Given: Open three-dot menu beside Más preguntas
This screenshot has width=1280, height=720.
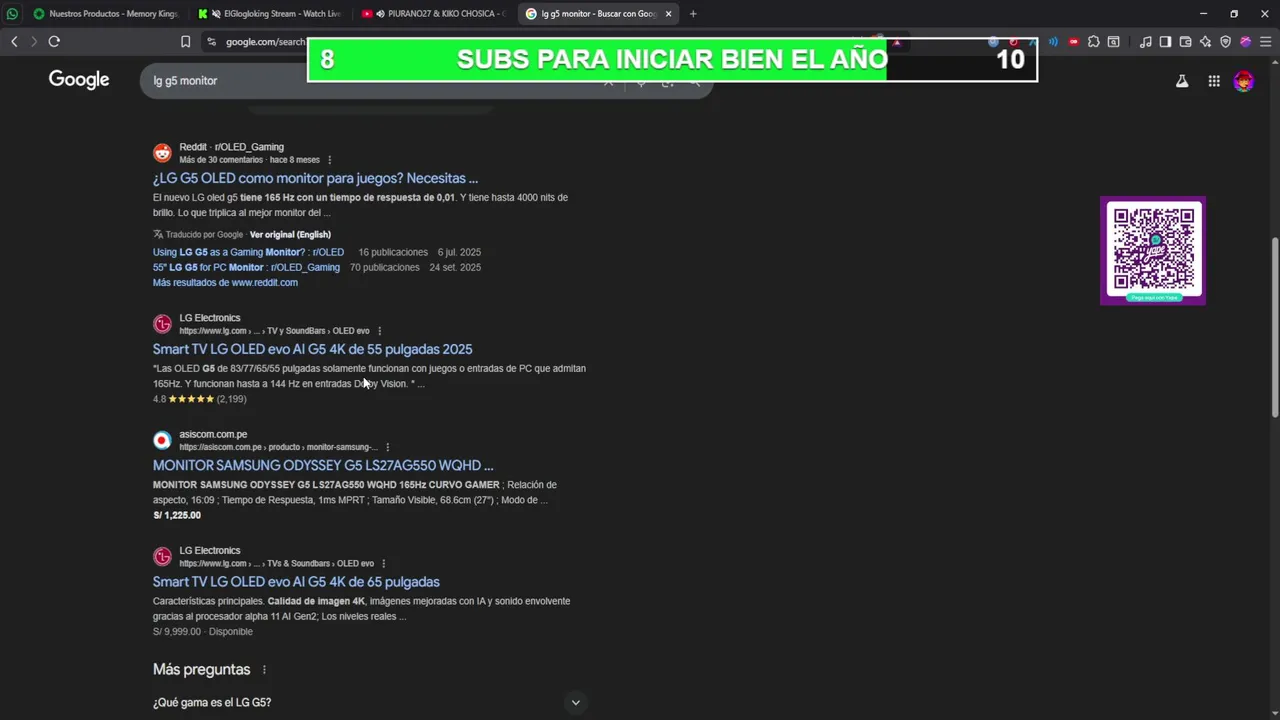Looking at the screenshot, I should pyautogui.click(x=264, y=670).
